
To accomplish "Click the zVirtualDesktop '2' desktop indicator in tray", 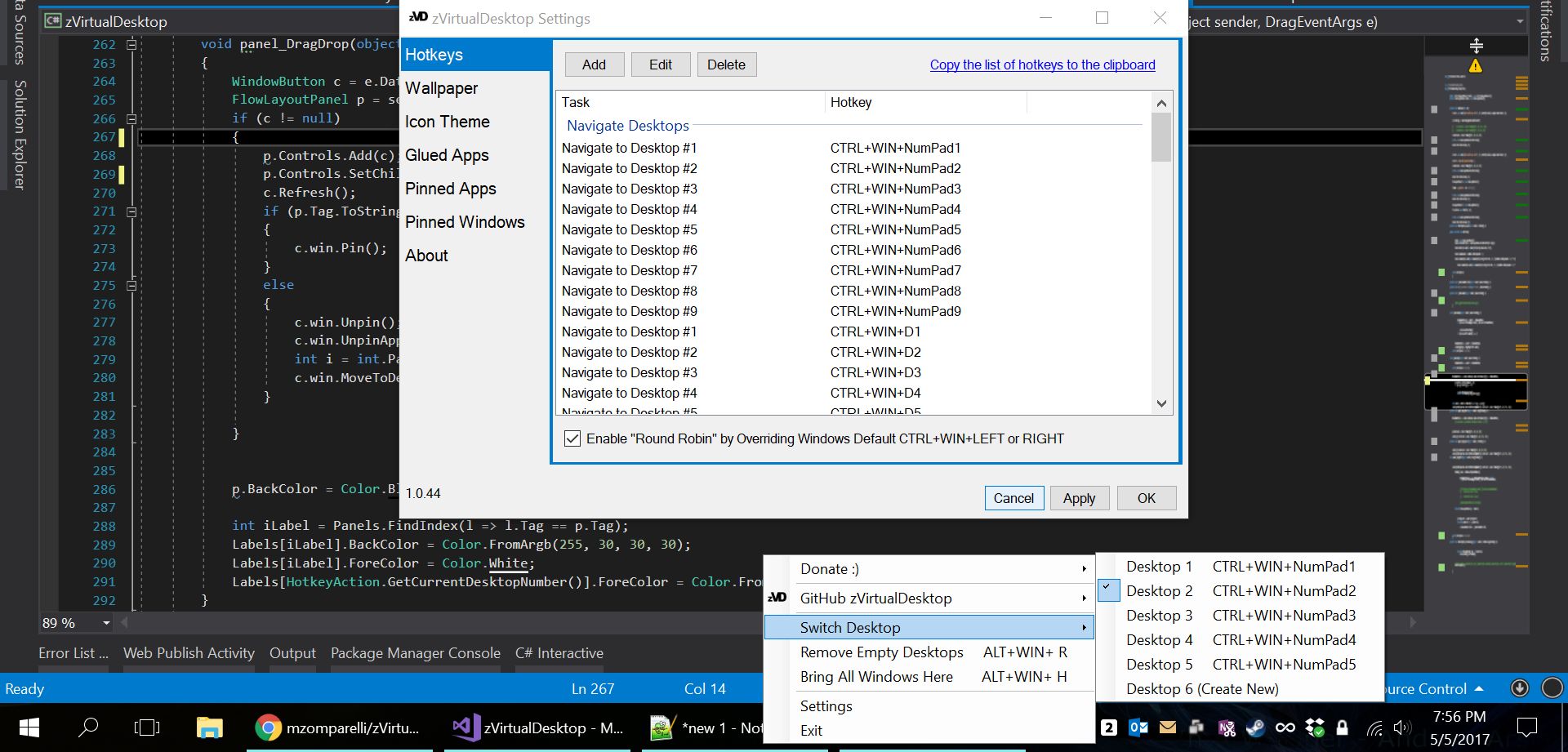I will (1109, 728).
